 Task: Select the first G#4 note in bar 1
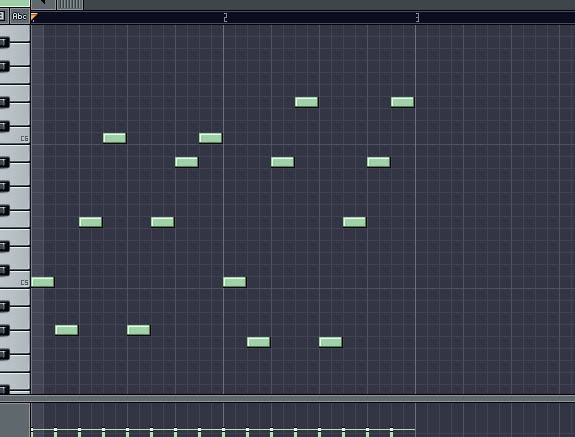coord(66,330)
